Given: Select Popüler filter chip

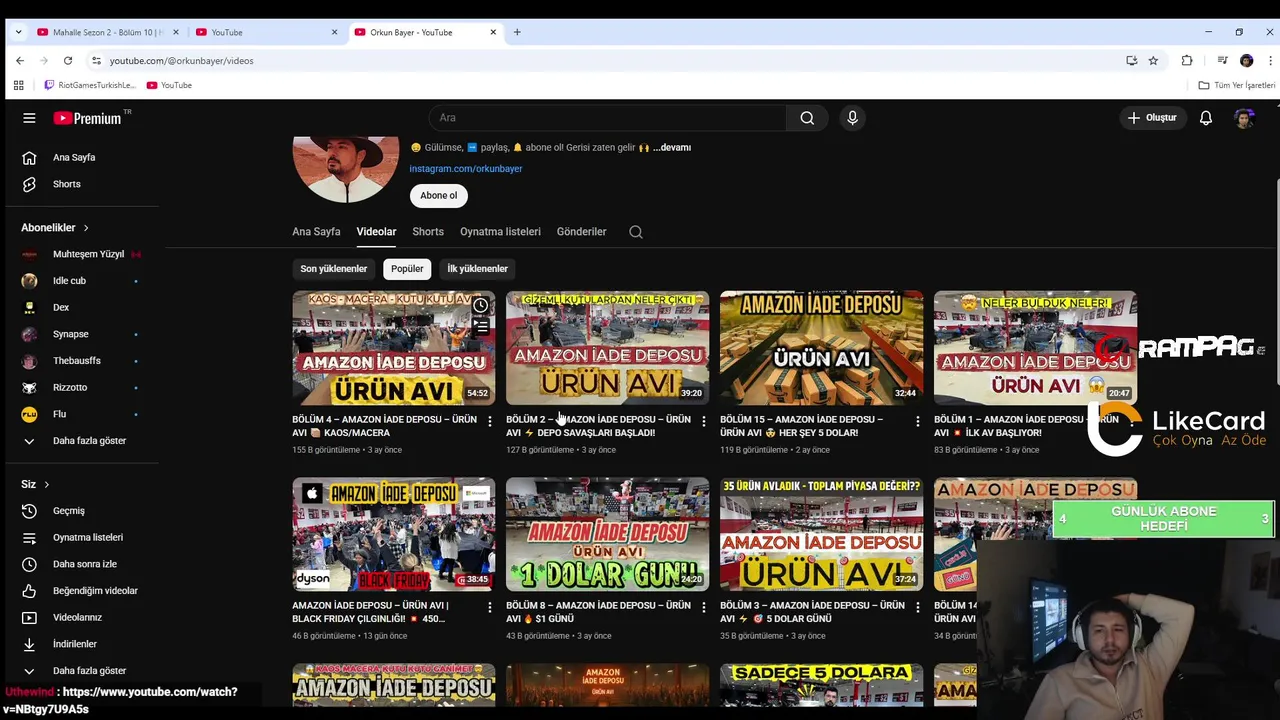Looking at the screenshot, I should point(407,269).
